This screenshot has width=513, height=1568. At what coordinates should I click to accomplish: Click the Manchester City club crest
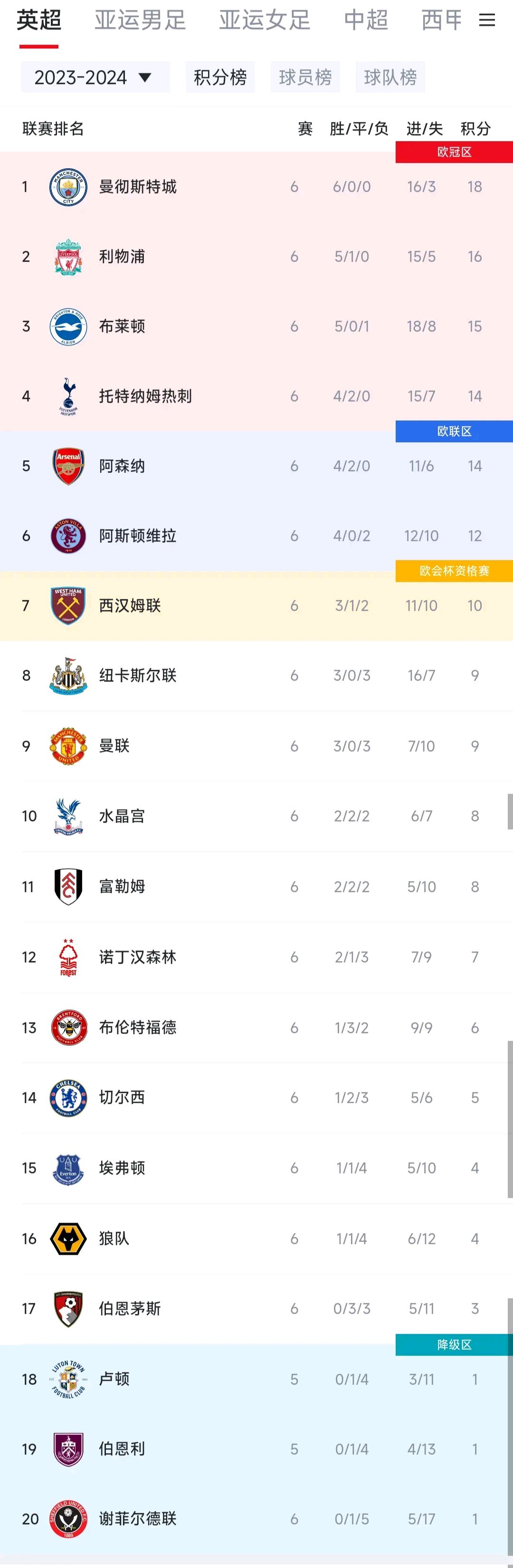tap(68, 187)
